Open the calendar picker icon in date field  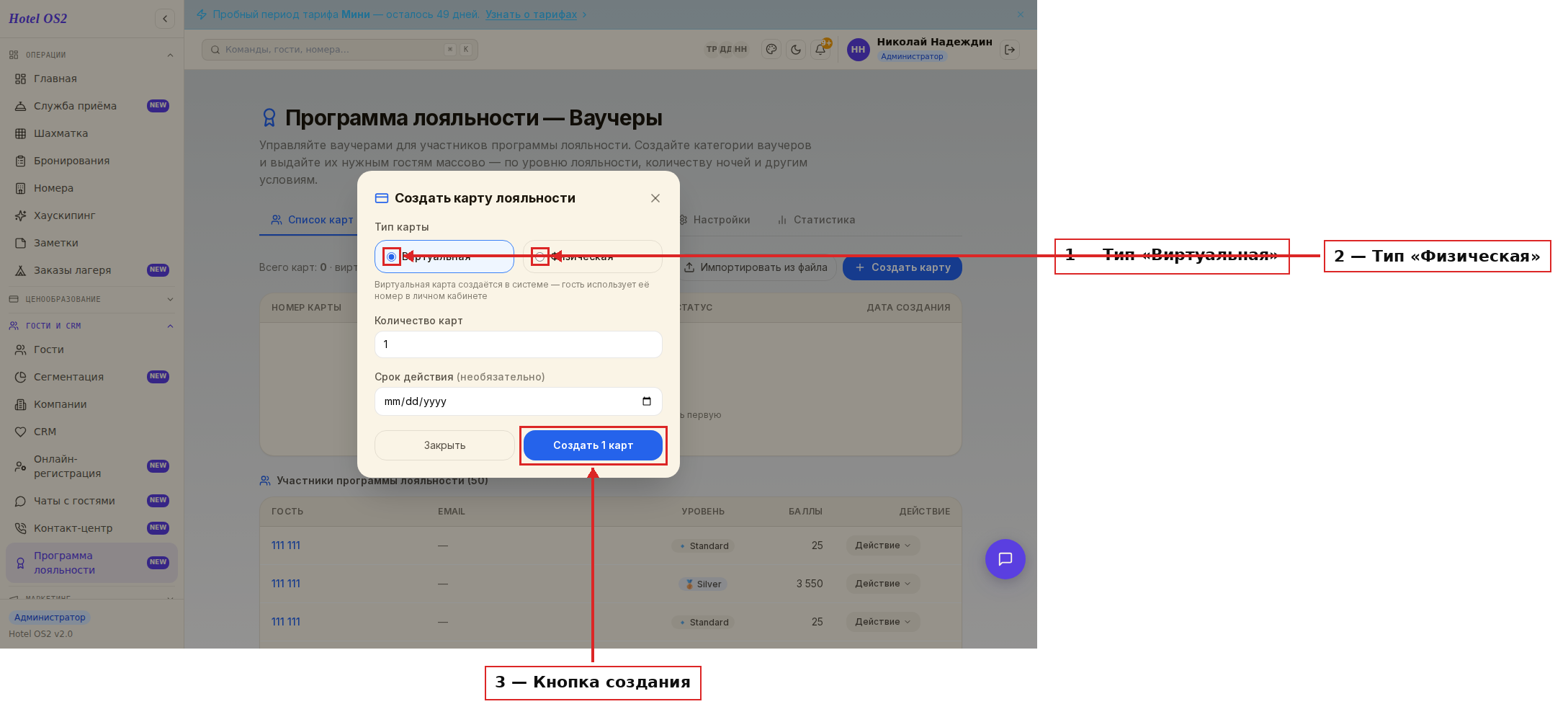(x=647, y=401)
